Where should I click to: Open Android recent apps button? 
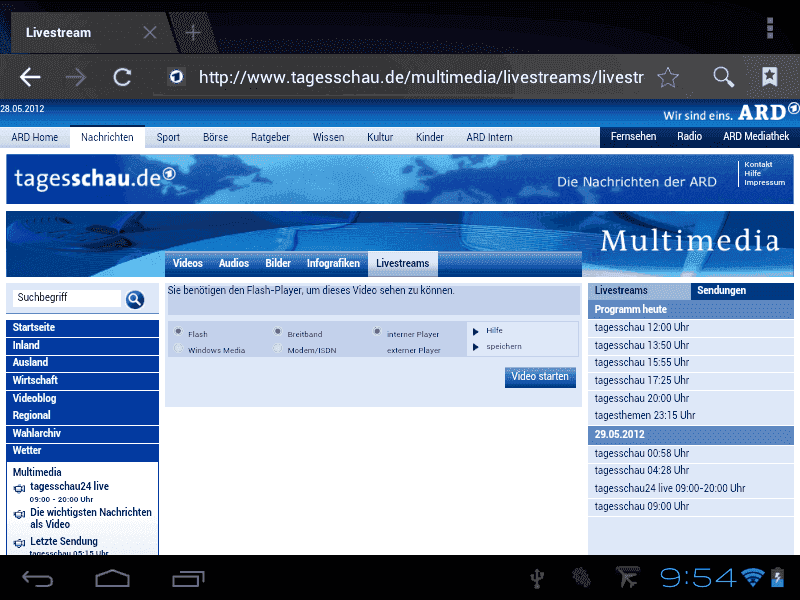point(188,578)
